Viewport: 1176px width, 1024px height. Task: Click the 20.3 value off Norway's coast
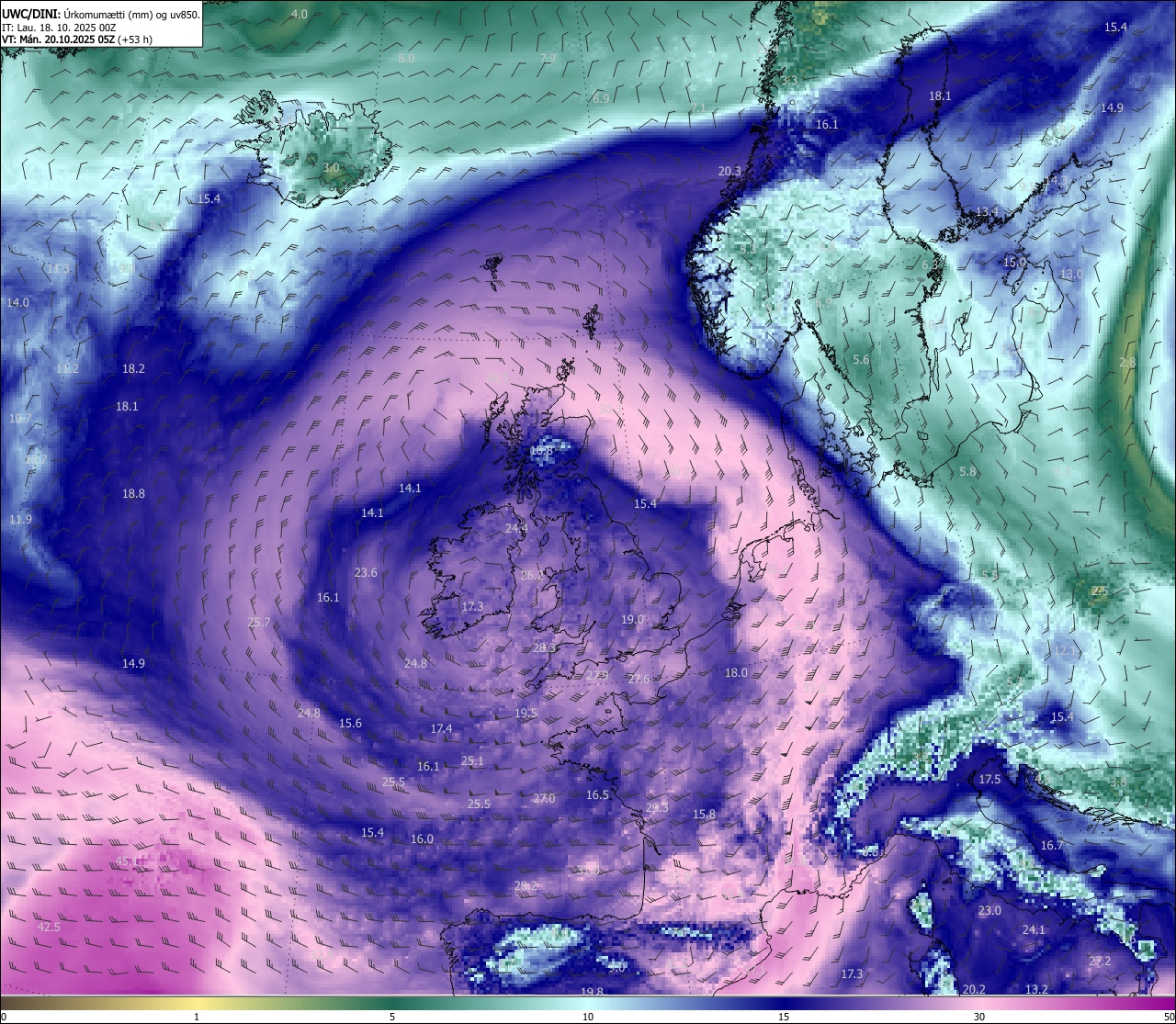click(x=729, y=171)
